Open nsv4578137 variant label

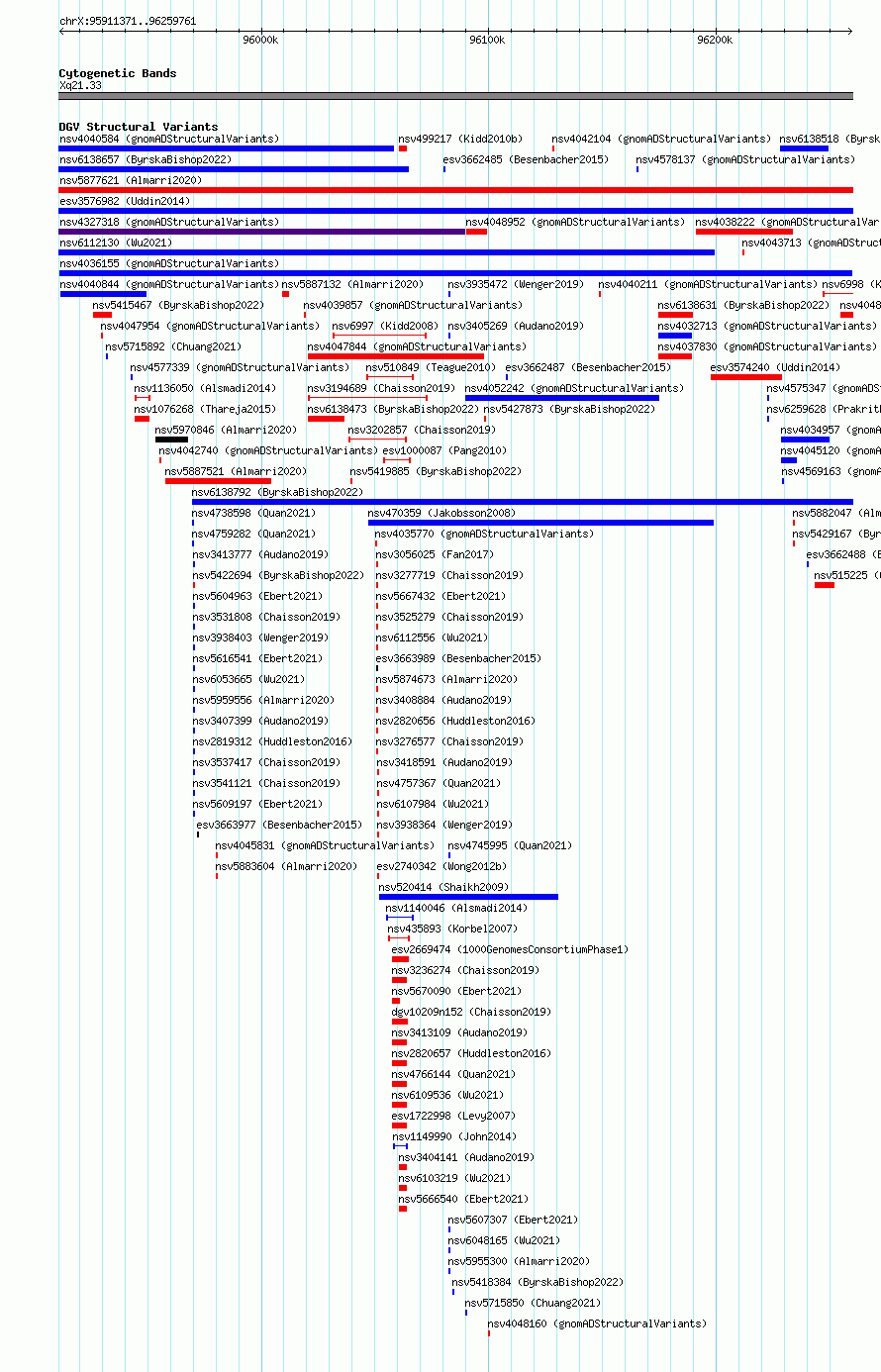pos(744,159)
